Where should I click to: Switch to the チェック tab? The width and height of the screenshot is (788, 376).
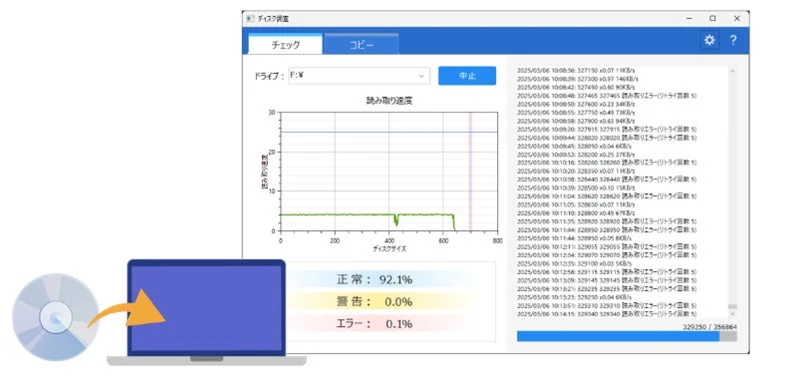[x=285, y=44]
